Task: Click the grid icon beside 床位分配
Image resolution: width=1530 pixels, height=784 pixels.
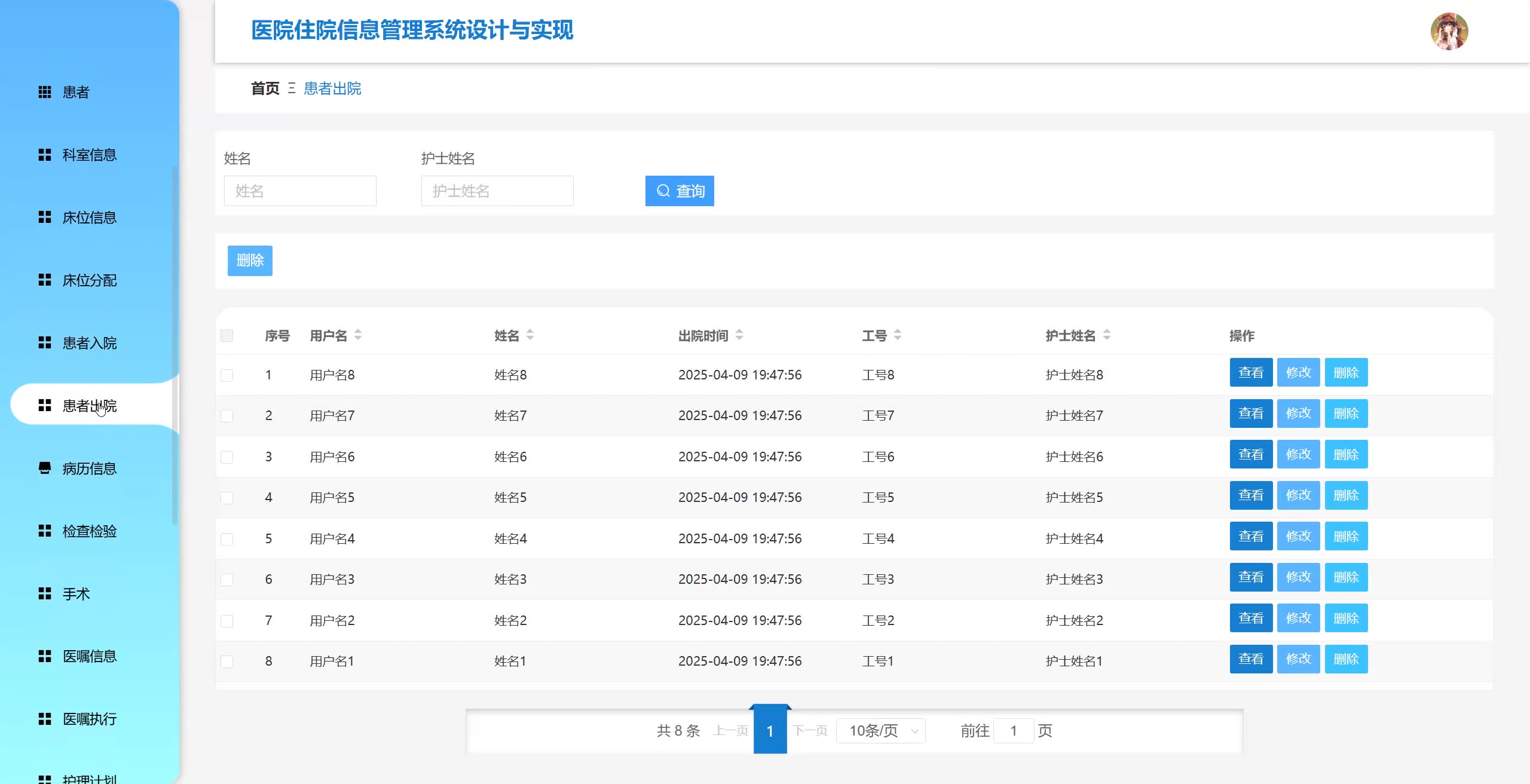Action: (x=45, y=280)
